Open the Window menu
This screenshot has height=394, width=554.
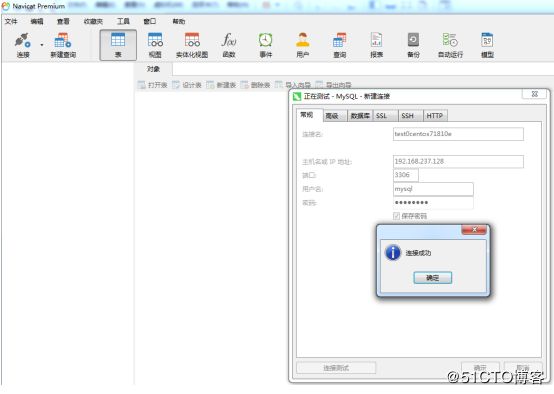pos(149,22)
